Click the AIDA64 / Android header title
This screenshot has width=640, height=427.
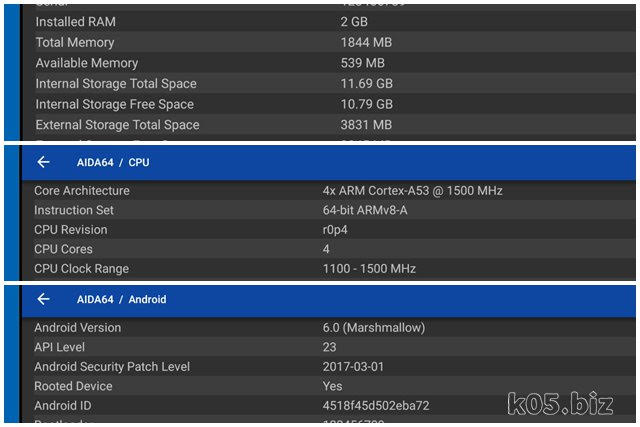point(121,299)
